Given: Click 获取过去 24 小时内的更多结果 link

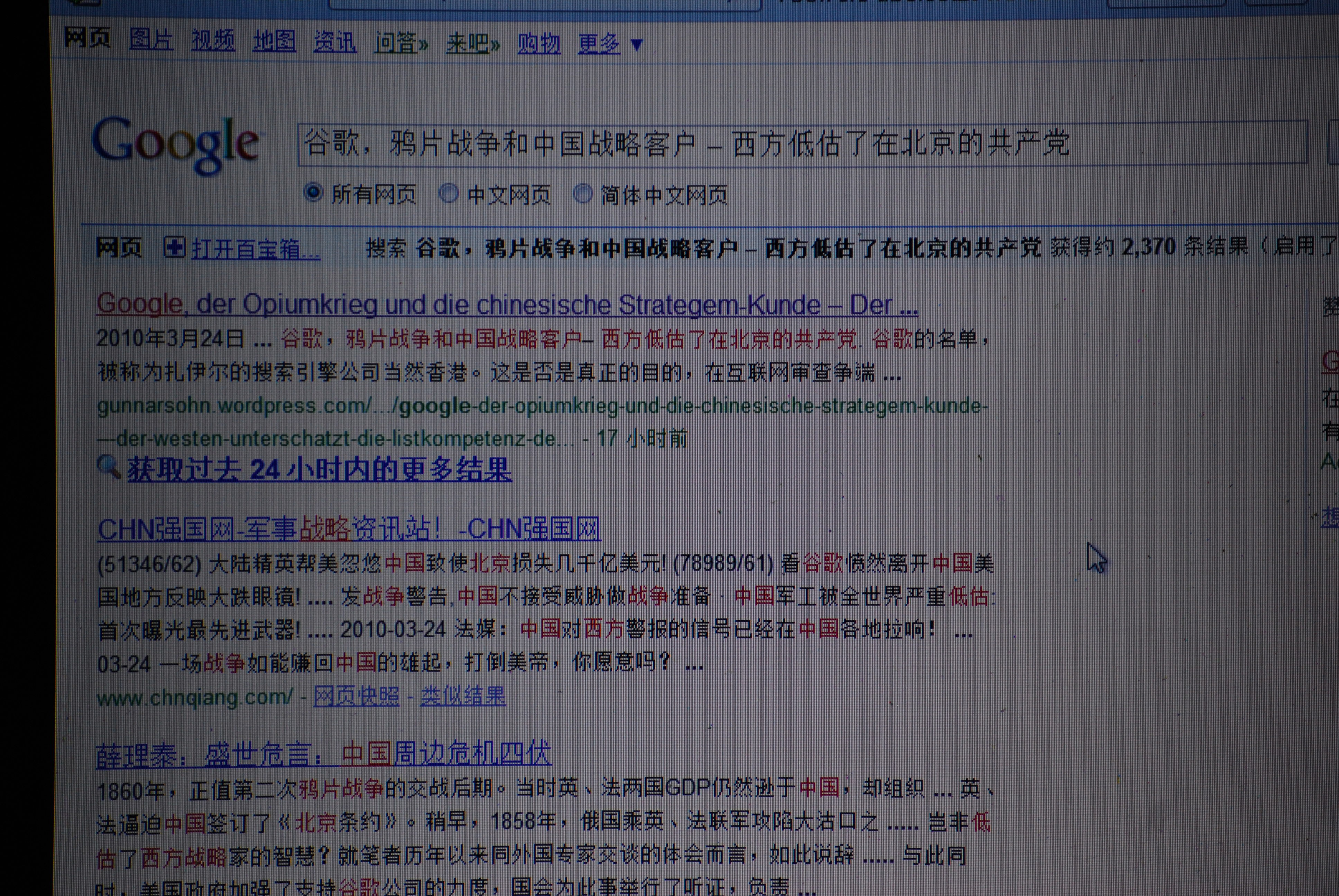Looking at the screenshot, I should pyautogui.click(x=319, y=470).
